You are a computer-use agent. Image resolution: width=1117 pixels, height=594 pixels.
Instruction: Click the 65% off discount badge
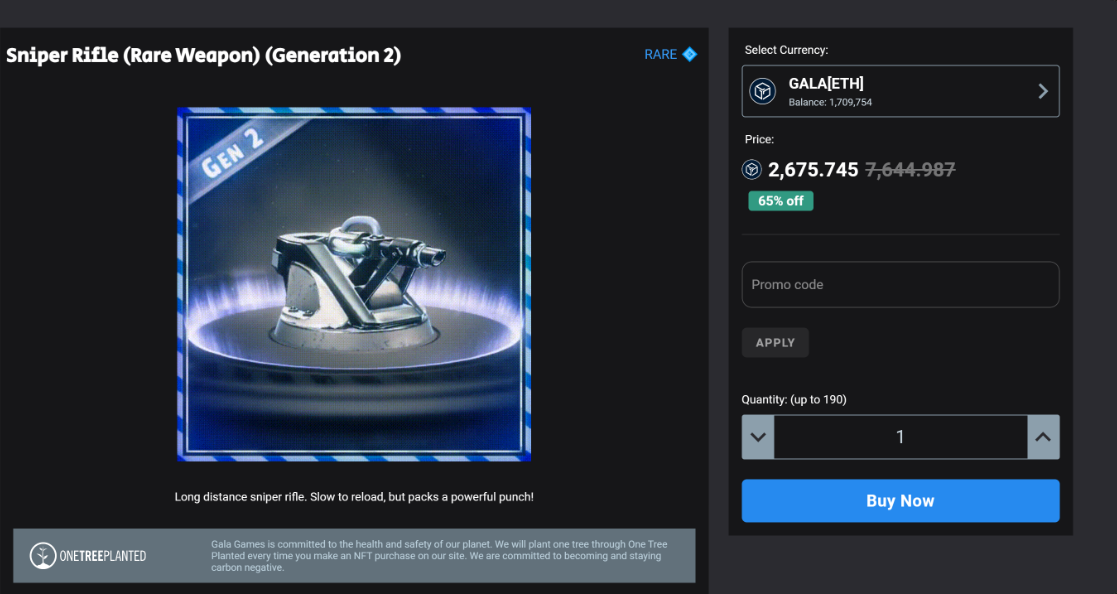(780, 201)
